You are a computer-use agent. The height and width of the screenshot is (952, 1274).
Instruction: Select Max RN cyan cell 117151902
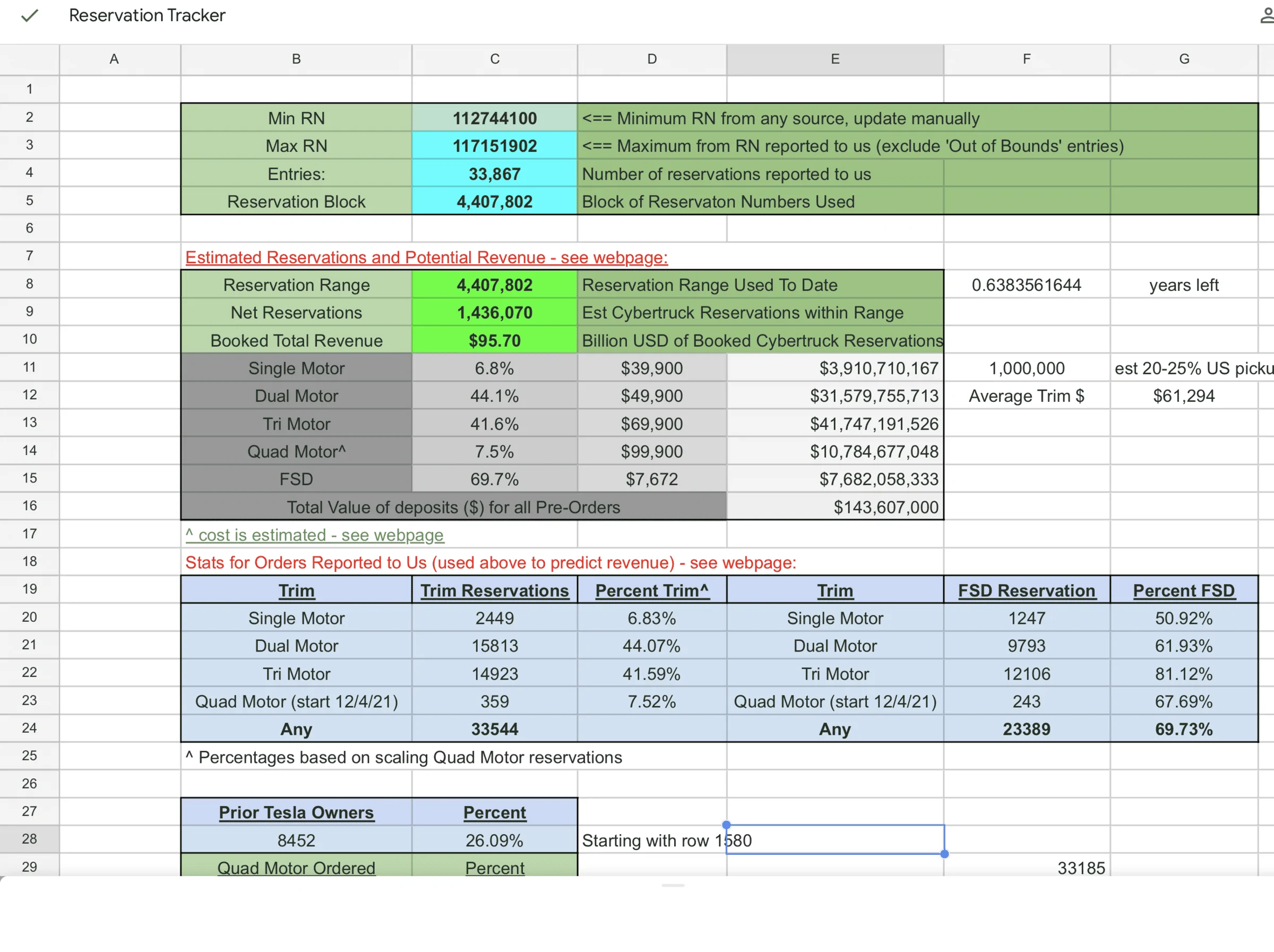pos(494,145)
